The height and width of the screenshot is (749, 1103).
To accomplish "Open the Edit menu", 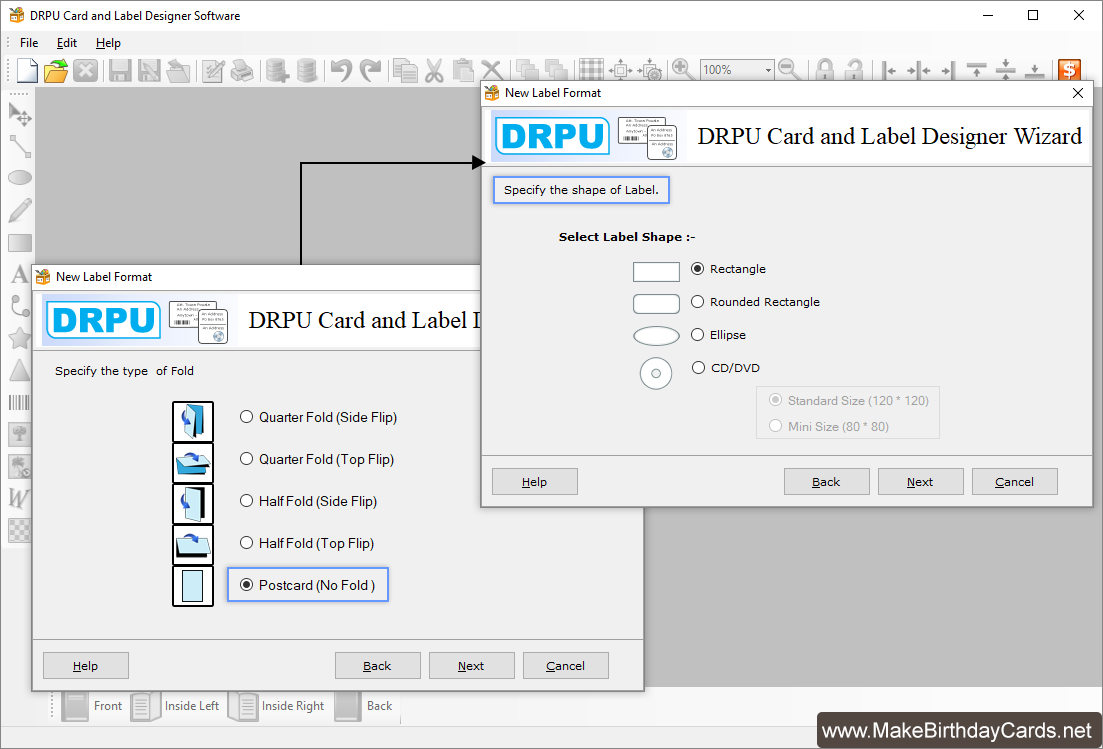I will click(67, 43).
